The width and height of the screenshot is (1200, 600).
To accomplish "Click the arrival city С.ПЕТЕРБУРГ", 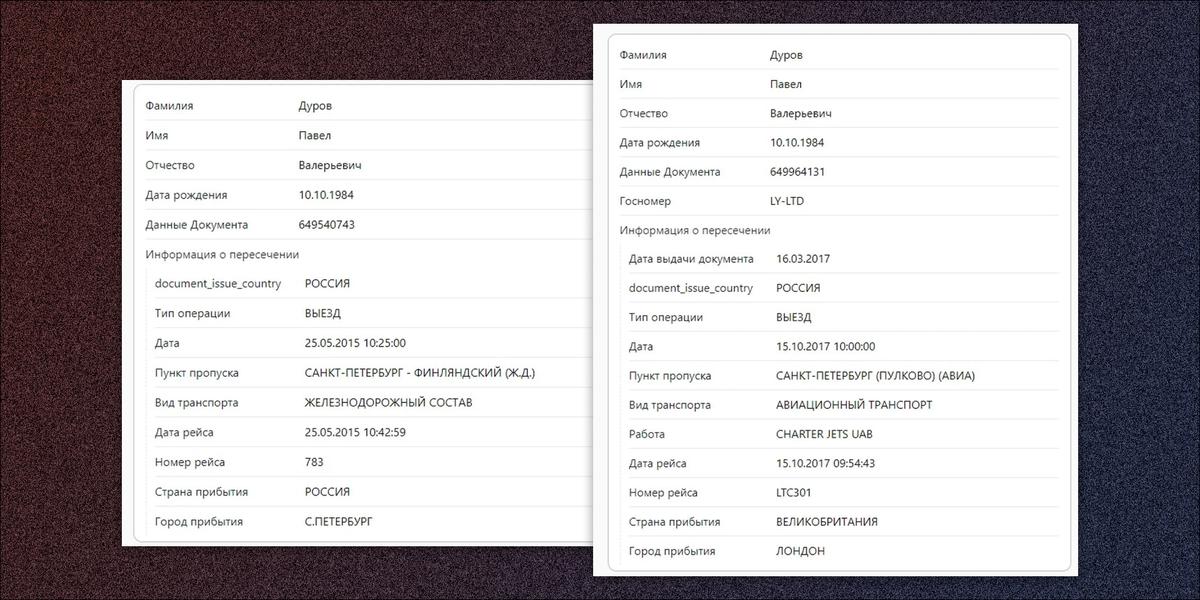I will (344, 522).
